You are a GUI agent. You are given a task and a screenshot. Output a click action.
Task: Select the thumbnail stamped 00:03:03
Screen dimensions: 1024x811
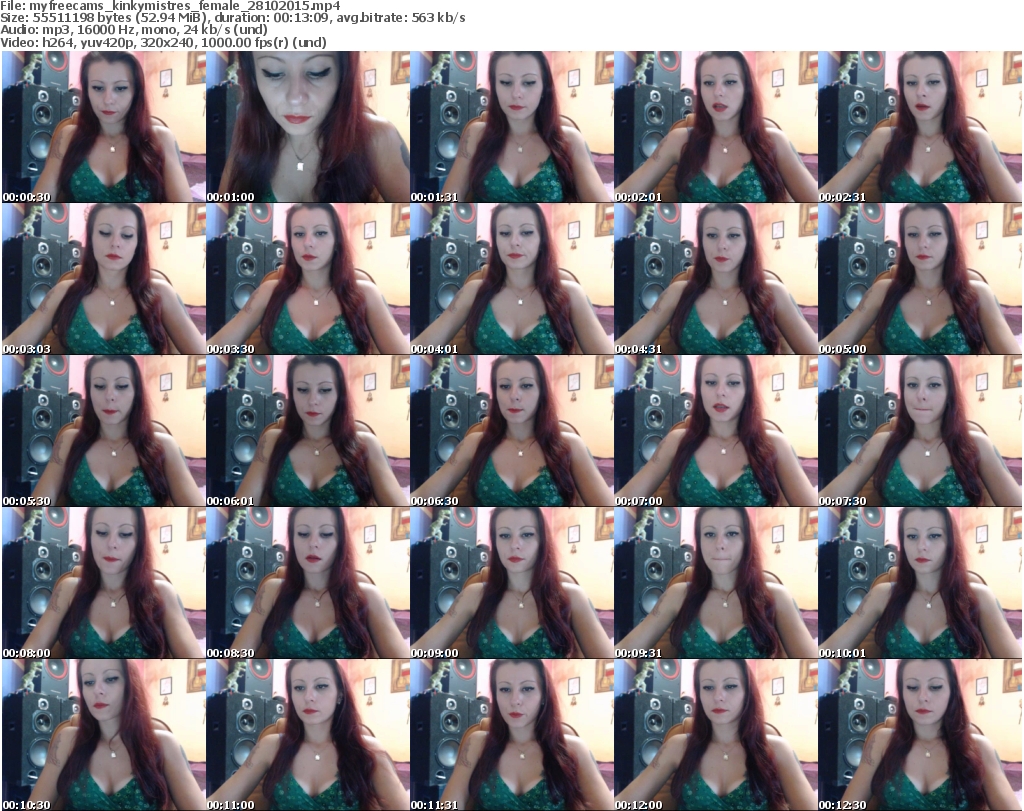coord(103,279)
